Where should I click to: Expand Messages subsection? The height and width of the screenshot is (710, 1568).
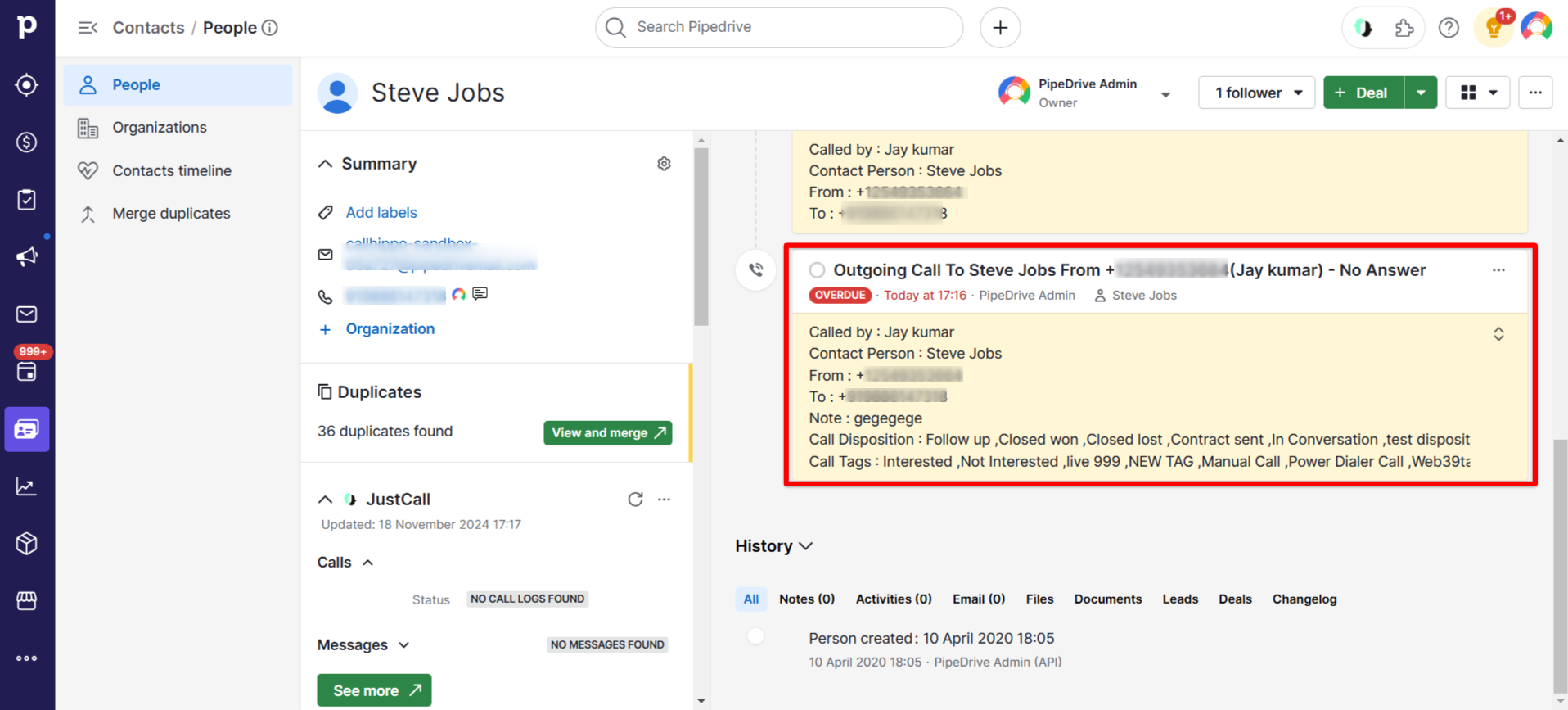(x=404, y=645)
